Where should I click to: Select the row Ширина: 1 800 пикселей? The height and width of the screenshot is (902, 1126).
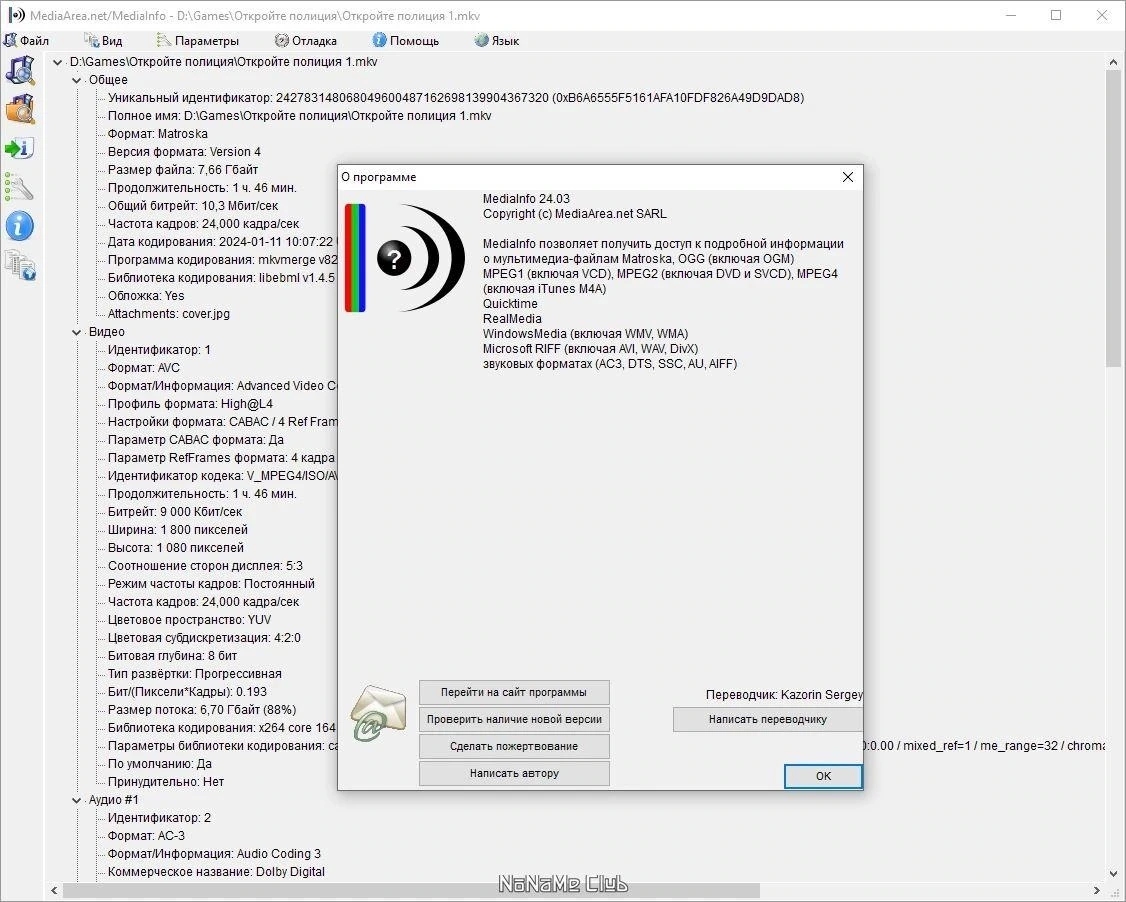tap(177, 530)
